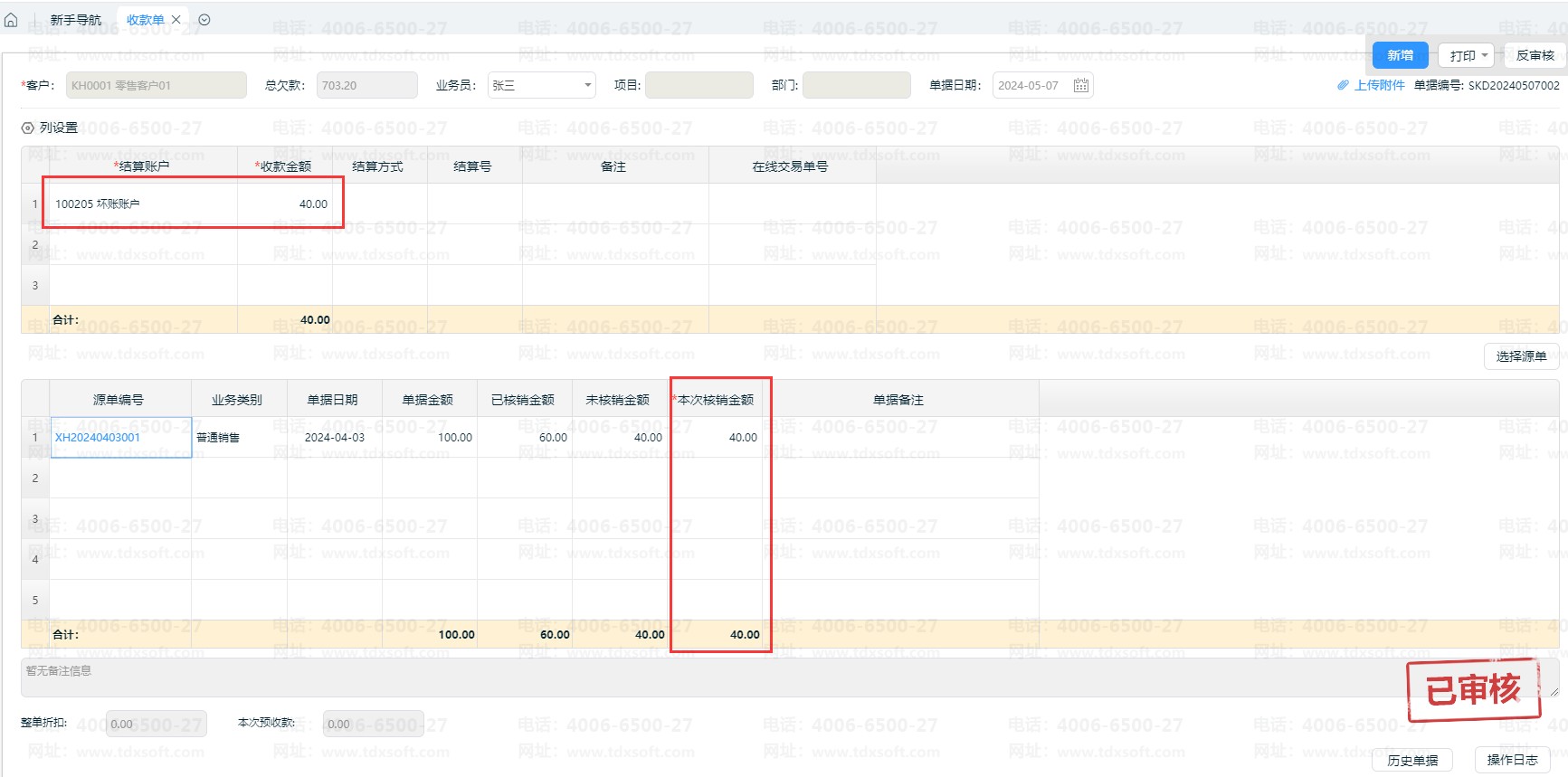Open the tab list circled-arrow icon
The width and height of the screenshot is (1568, 777).
click(x=204, y=20)
